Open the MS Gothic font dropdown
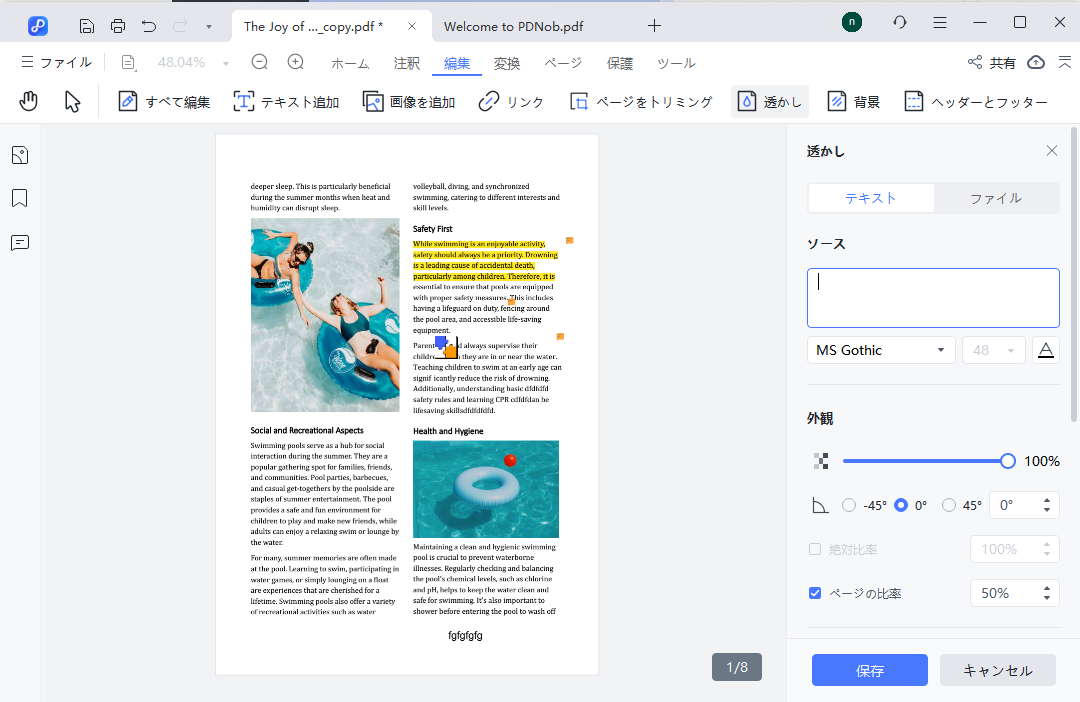This screenshot has height=702, width=1080. click(880, 350)
